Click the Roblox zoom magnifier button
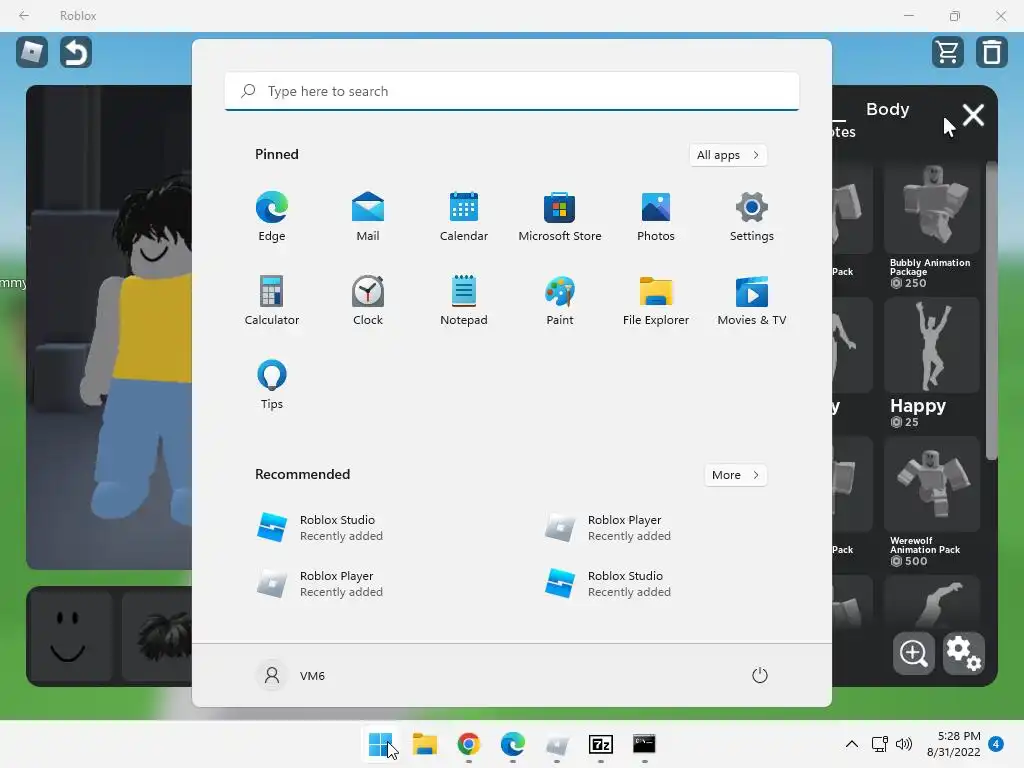 coord(913,653)
